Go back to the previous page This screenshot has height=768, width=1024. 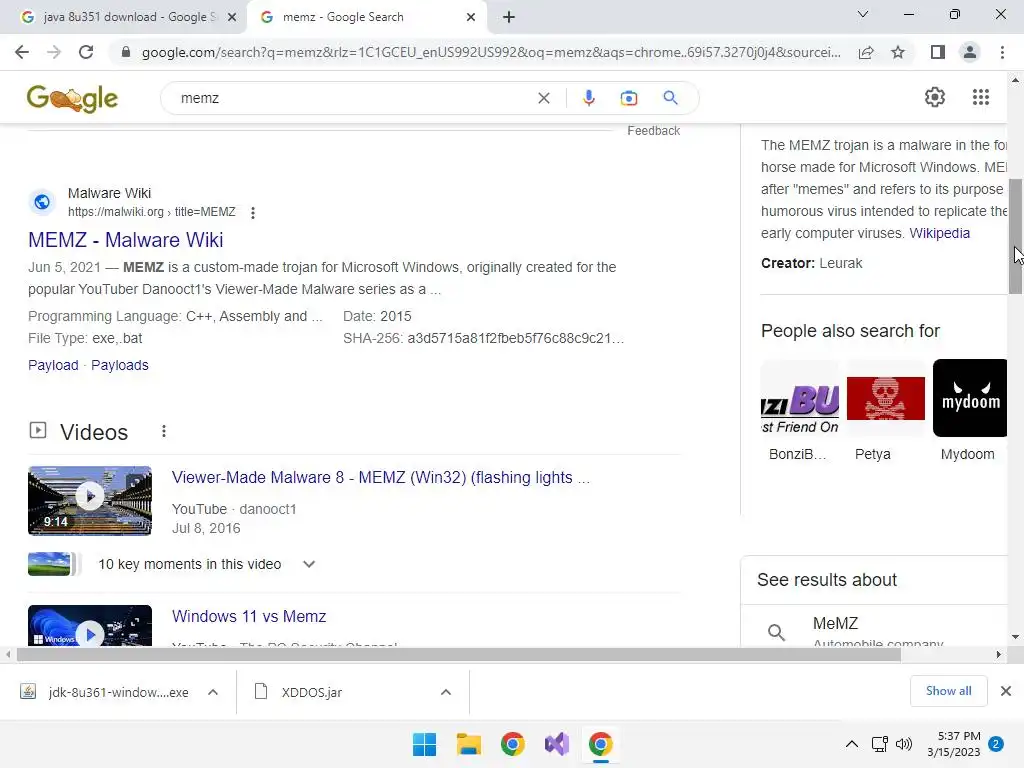22,52
